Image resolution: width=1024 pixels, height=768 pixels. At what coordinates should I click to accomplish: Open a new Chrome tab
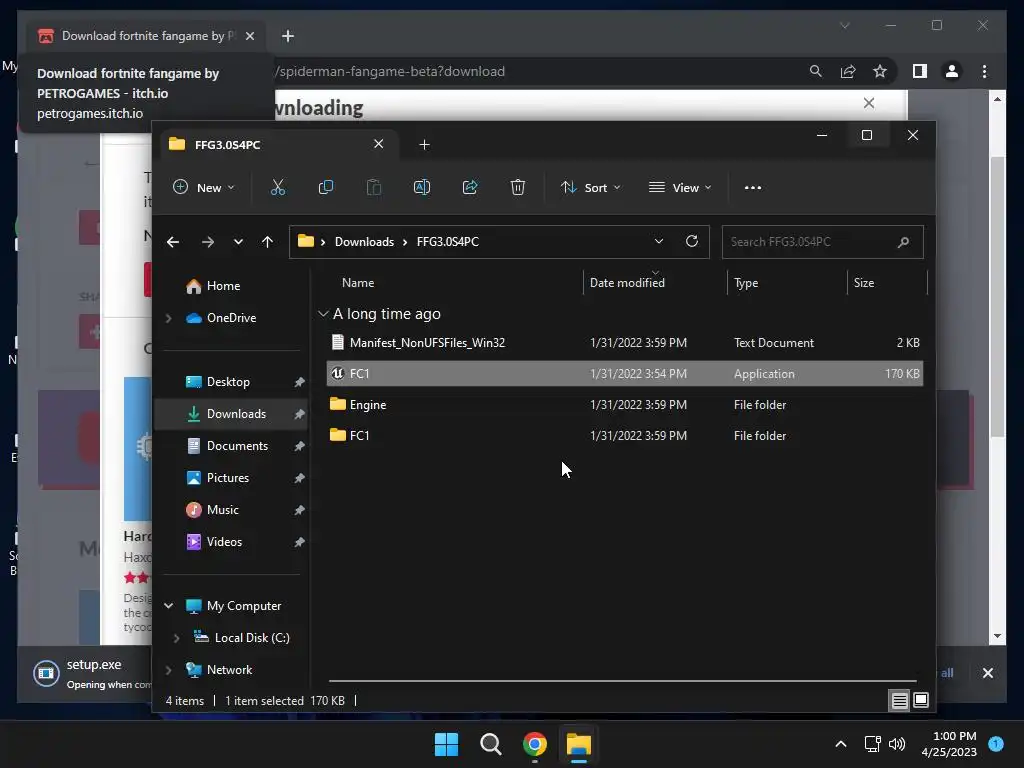[x=288, y=36]
